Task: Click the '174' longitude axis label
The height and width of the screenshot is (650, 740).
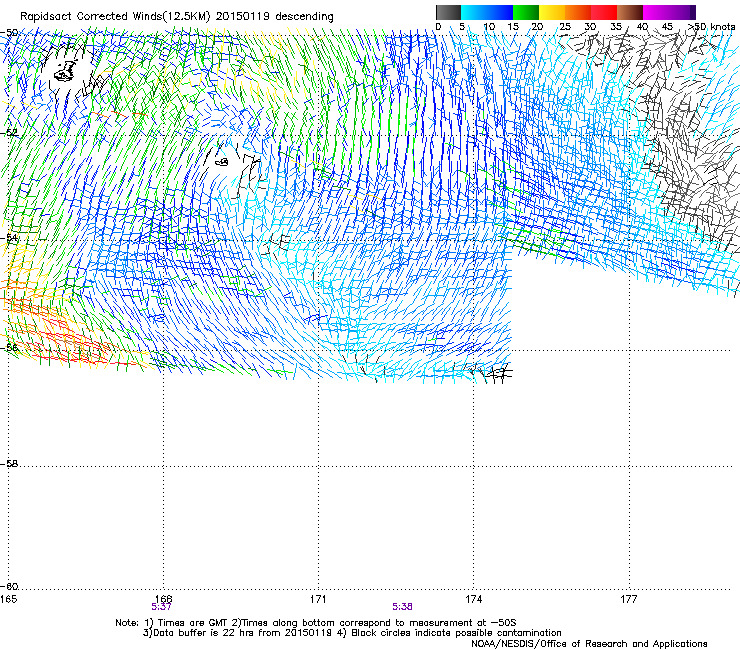Action: point(473,599)
